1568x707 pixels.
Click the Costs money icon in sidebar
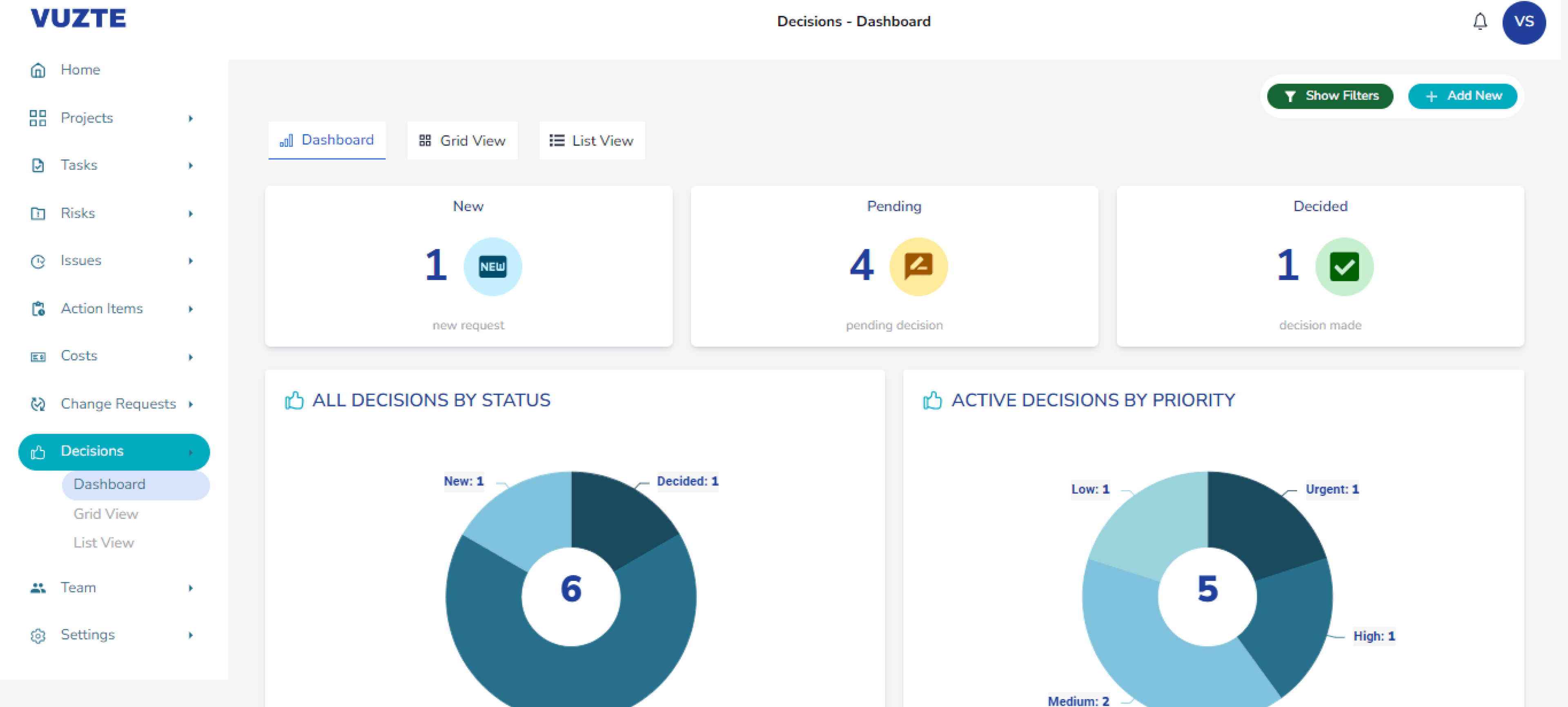click(x=38, y=357)
